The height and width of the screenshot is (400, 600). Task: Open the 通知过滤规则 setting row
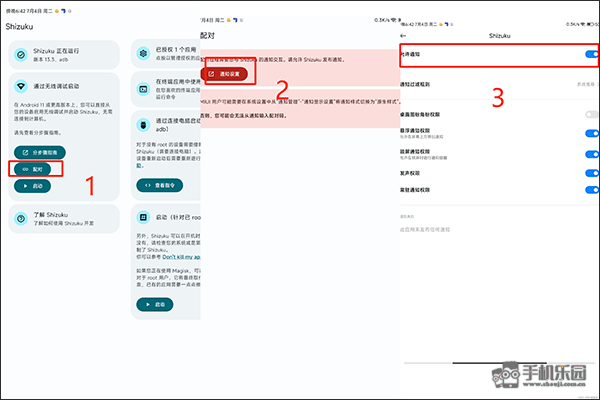click(499, 84)
